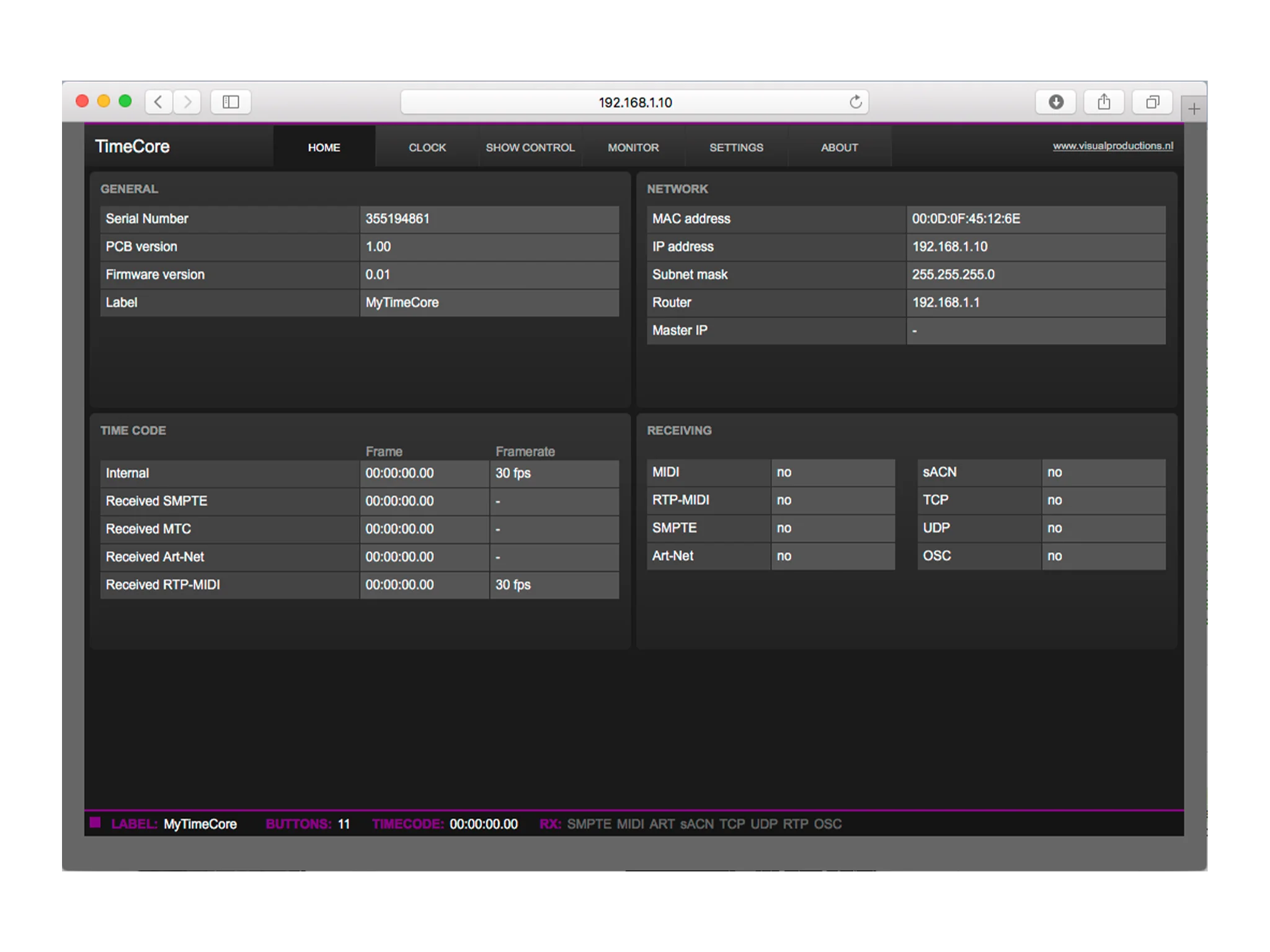The width and height of the screenshot is (1270, 952).
Task: Open the Downloads indicator
Action: [x=1055, y=102]
